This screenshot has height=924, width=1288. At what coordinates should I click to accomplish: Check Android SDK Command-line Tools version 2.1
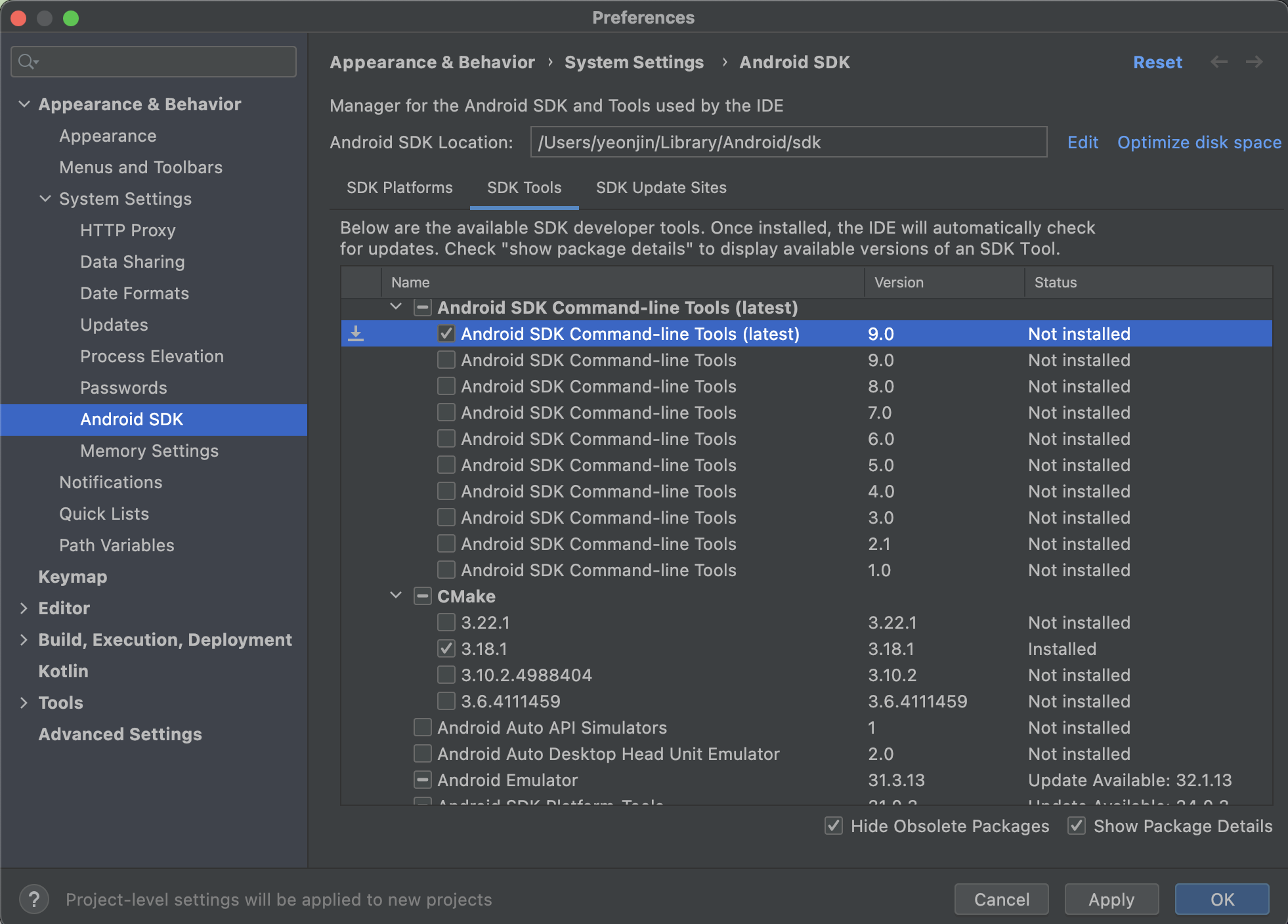tap(446, 543)
